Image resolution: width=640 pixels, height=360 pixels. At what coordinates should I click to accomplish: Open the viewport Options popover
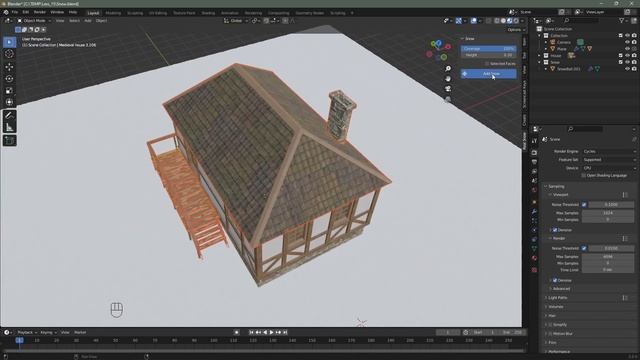click(516, 30)
